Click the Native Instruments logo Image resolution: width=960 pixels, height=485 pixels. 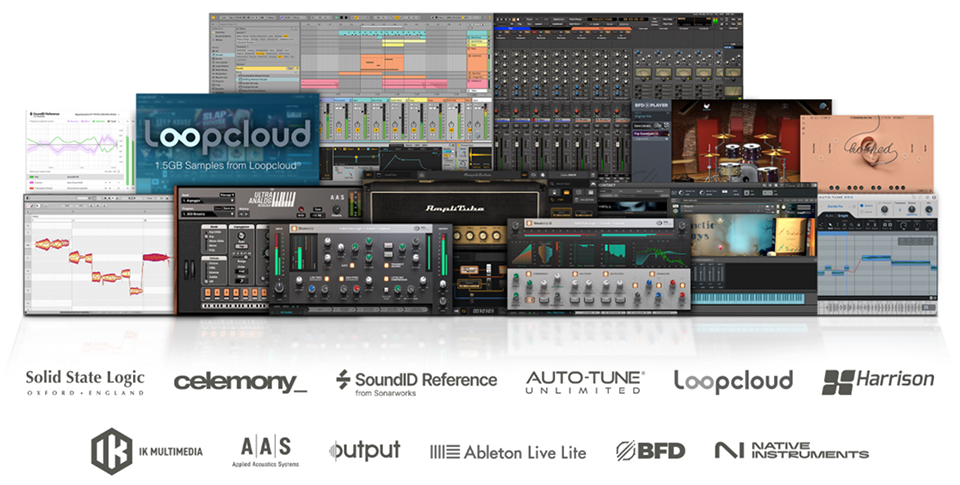(x=792, y=451)
